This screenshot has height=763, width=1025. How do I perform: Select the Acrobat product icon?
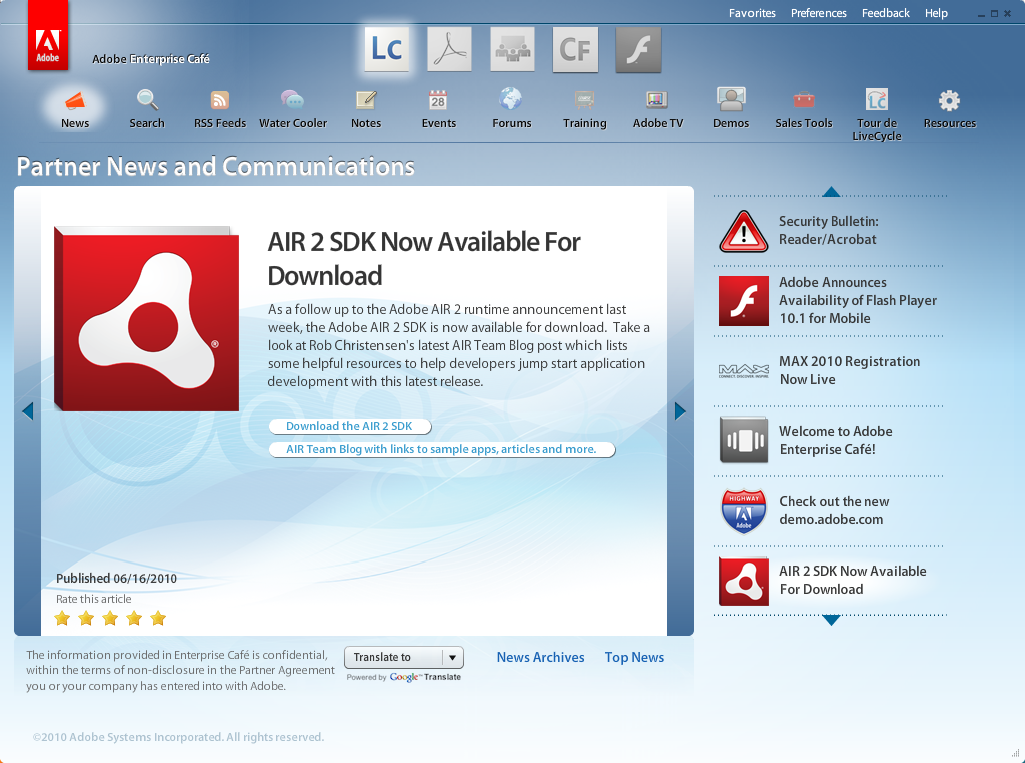coord(450,49)
